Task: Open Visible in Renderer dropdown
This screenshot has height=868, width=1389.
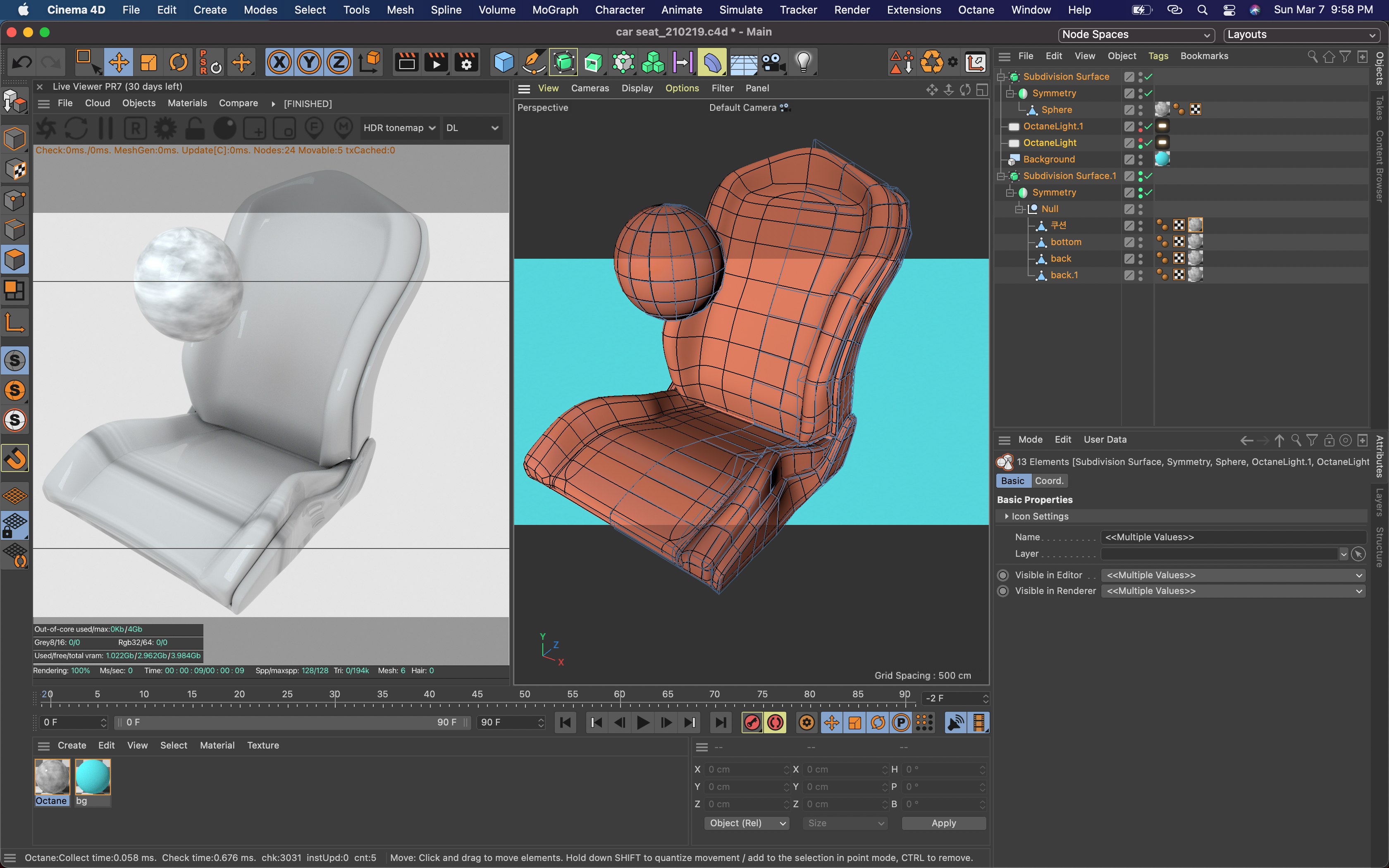Action: click(x=1234, y=591)
